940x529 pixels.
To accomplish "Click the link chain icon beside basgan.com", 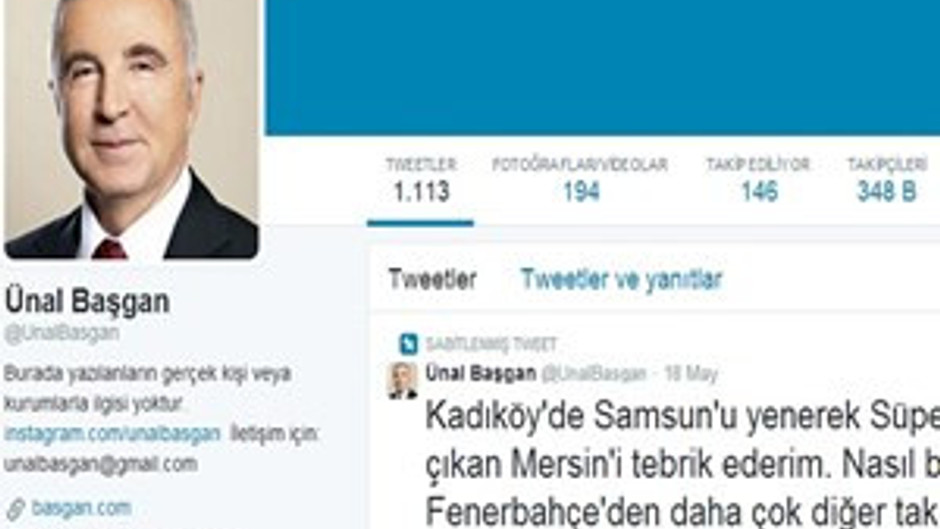I will [15, 509].
